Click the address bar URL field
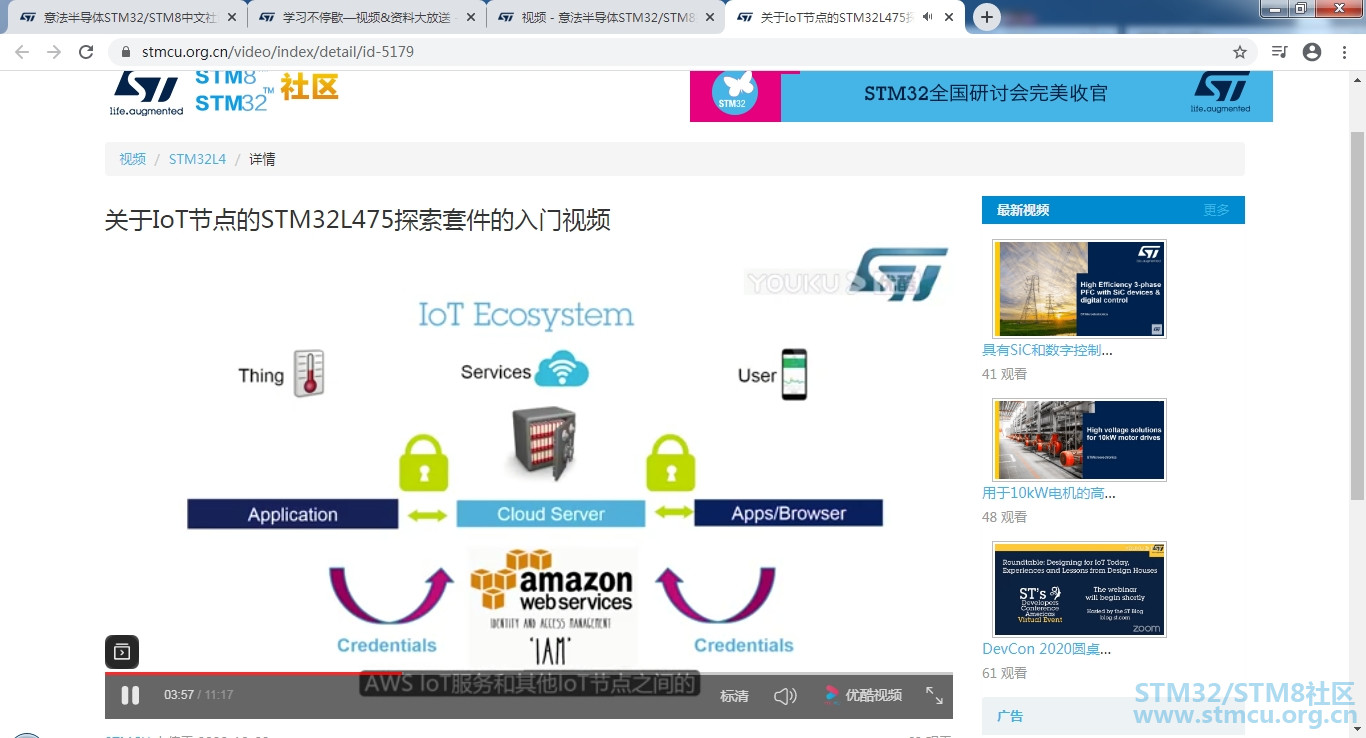The height and width of the screenshot is (738, 1366). click(x=670, y=52)
